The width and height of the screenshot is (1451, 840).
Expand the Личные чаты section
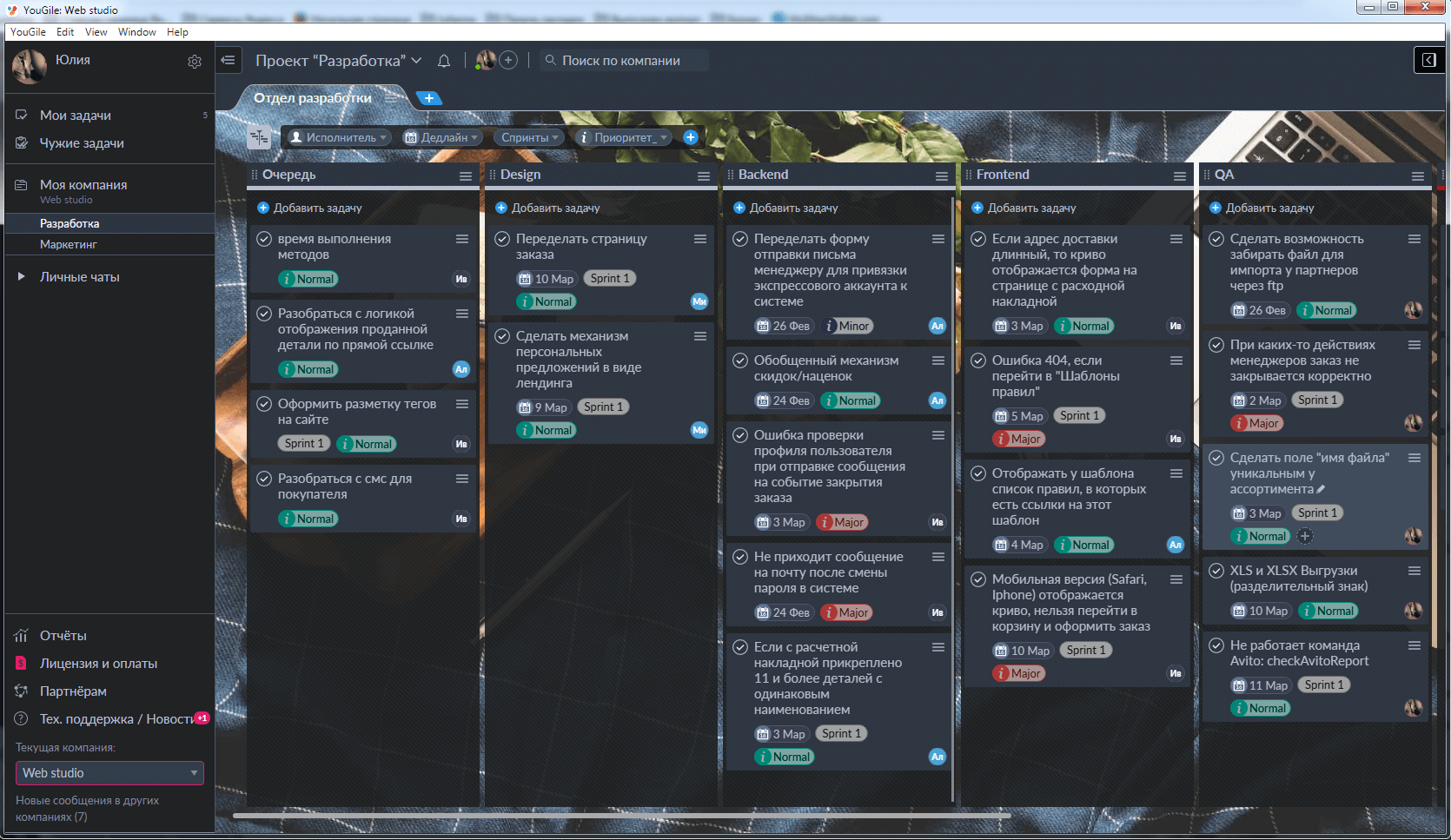click(22, 277)
